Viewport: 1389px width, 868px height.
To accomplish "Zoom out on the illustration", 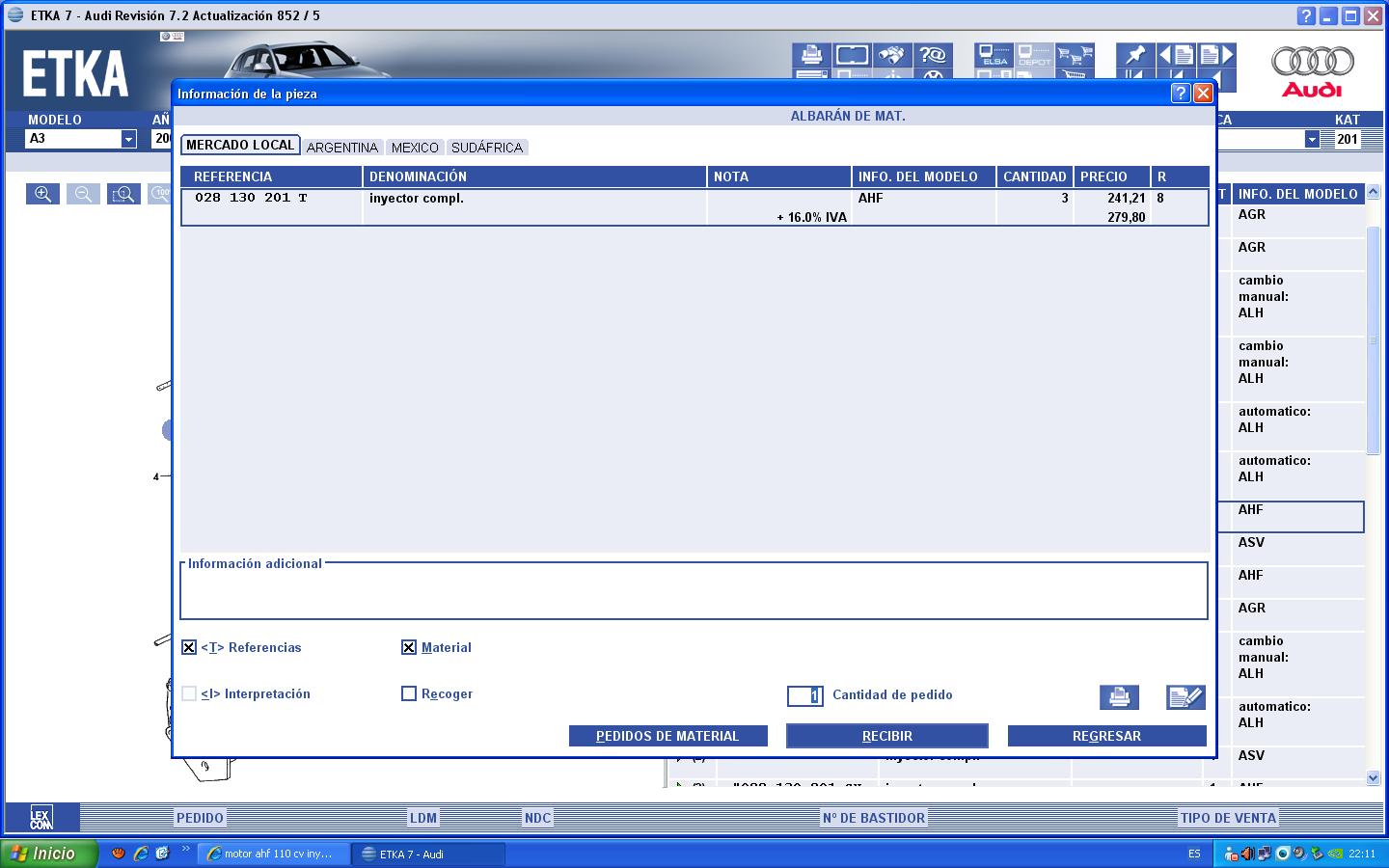I will 83,194.
